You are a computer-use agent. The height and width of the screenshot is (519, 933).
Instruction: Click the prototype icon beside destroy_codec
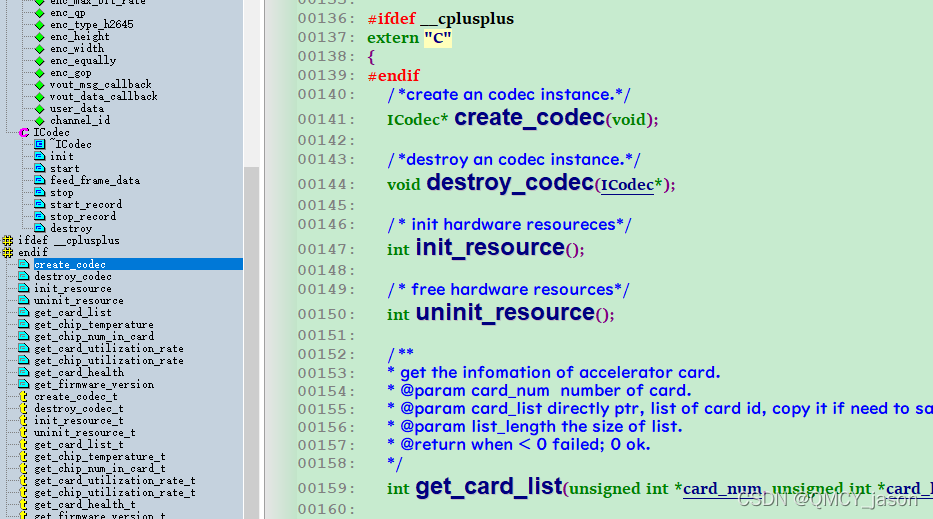tap(24, 276)
